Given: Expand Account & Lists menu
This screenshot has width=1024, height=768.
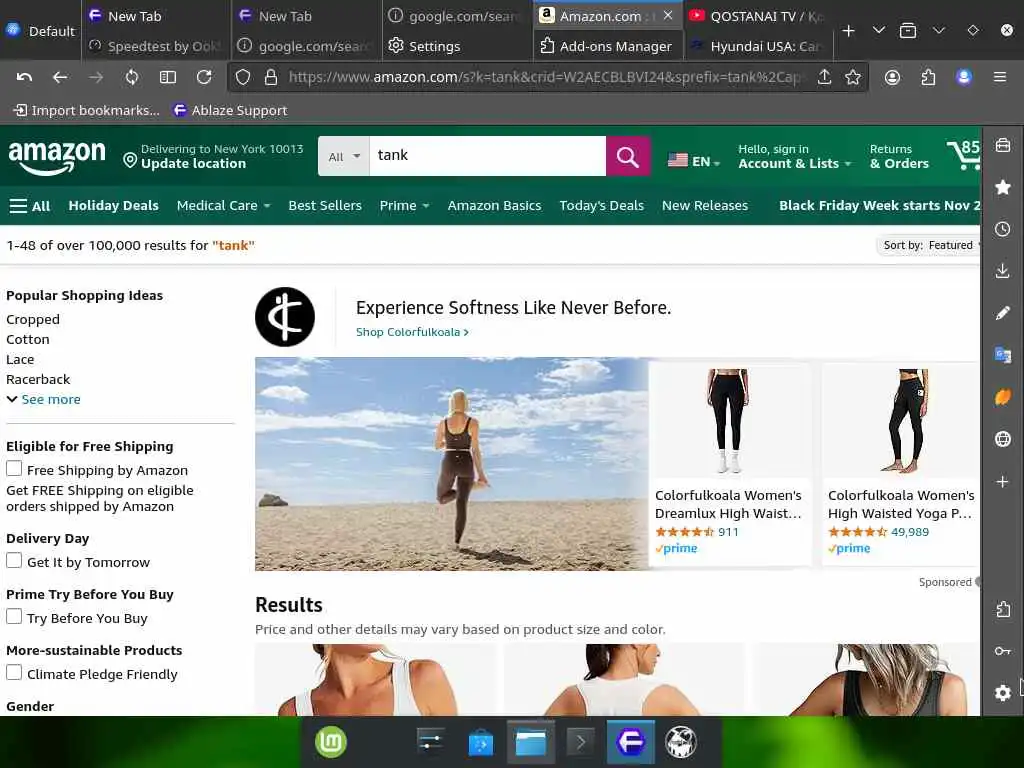Looking at the screenshot, I should tap(794, 157).
